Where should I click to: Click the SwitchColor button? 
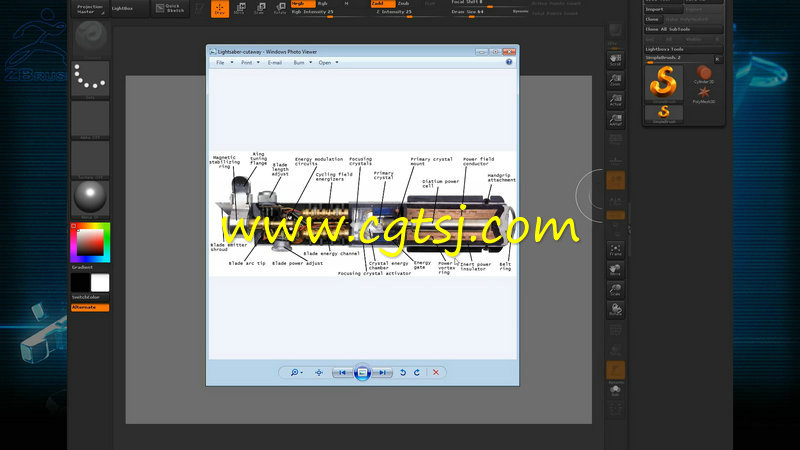pos(90,297)
